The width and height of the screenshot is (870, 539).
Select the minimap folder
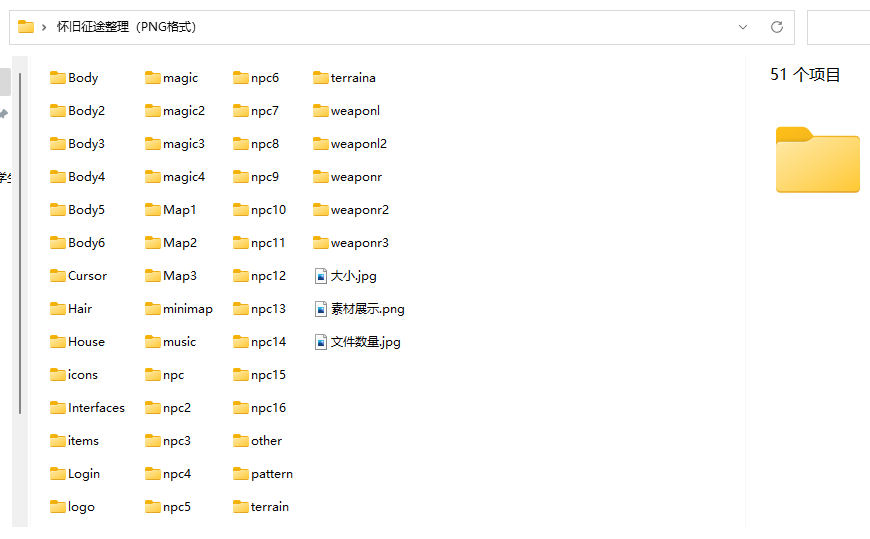[187, 309]
